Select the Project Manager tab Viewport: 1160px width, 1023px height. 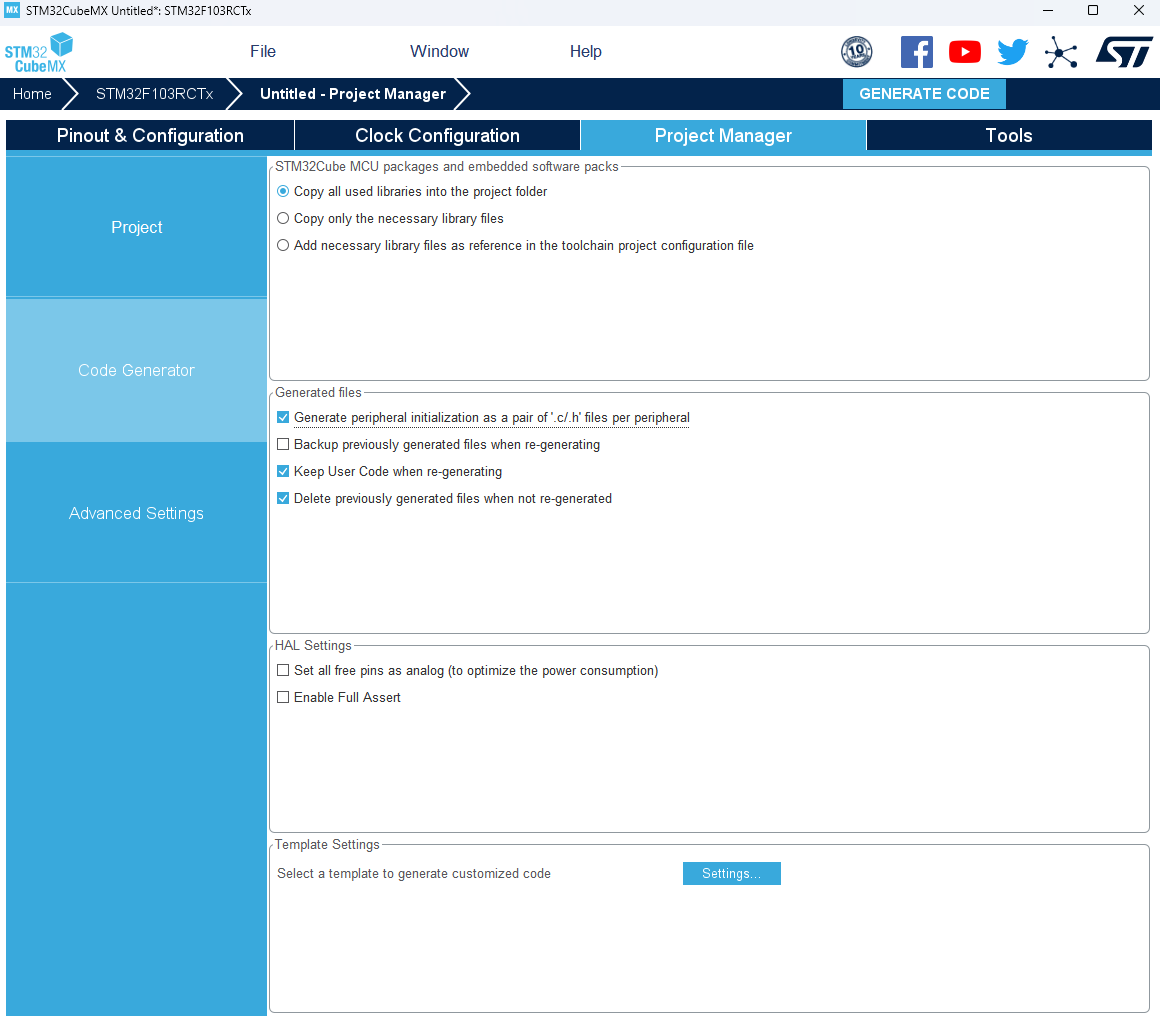point(724,135)
